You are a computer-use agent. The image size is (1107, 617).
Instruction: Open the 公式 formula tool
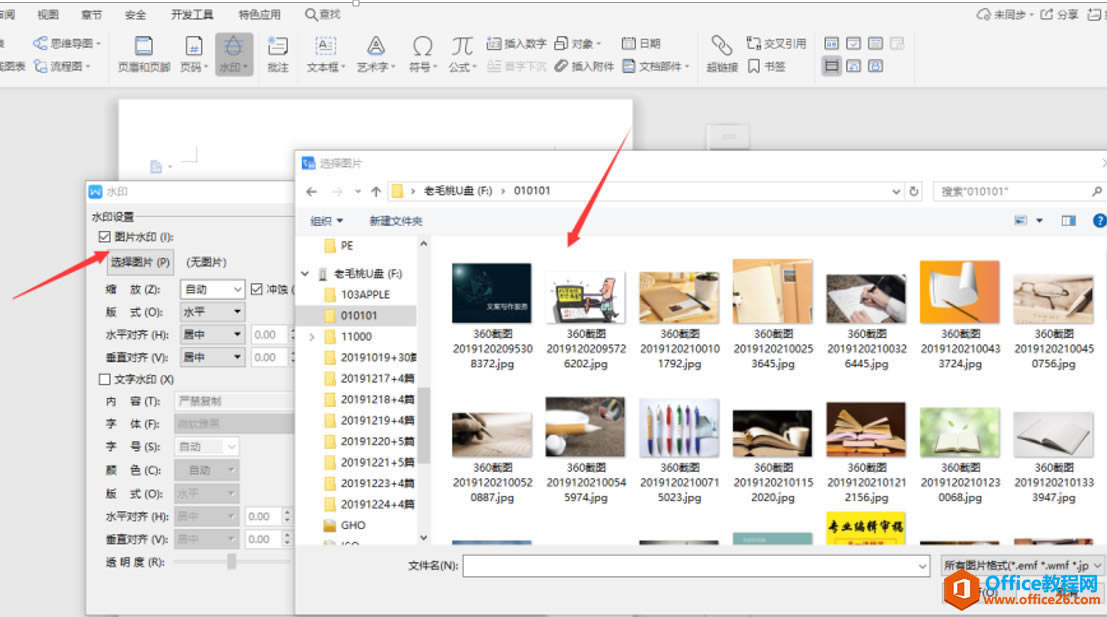tap(462, 54)
